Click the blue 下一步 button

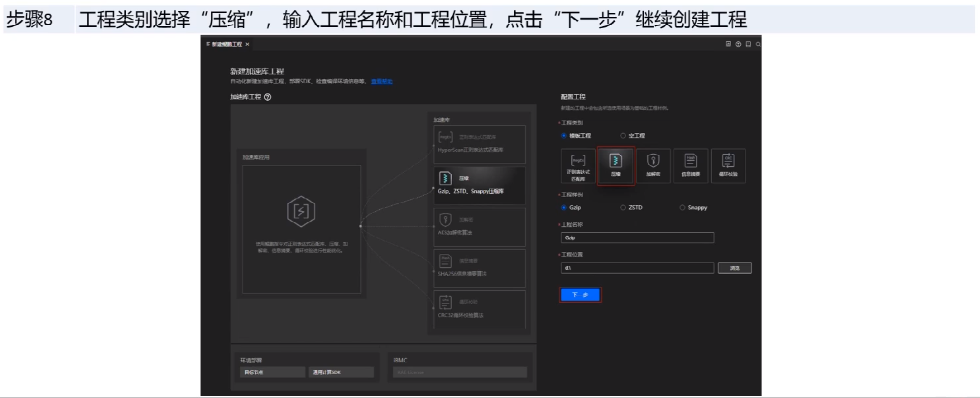tap(580, 295)
